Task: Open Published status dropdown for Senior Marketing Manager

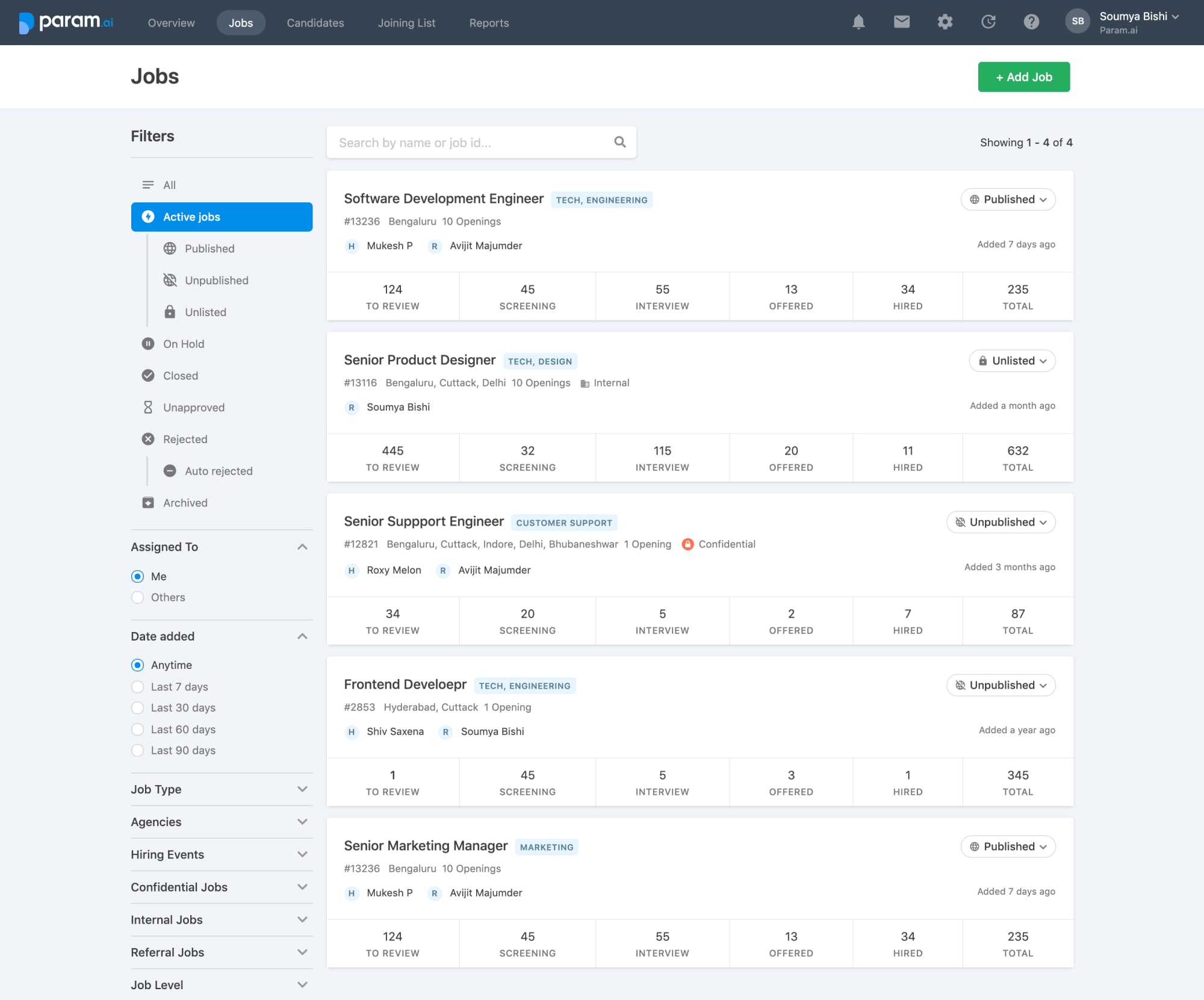Action: 1008,846
